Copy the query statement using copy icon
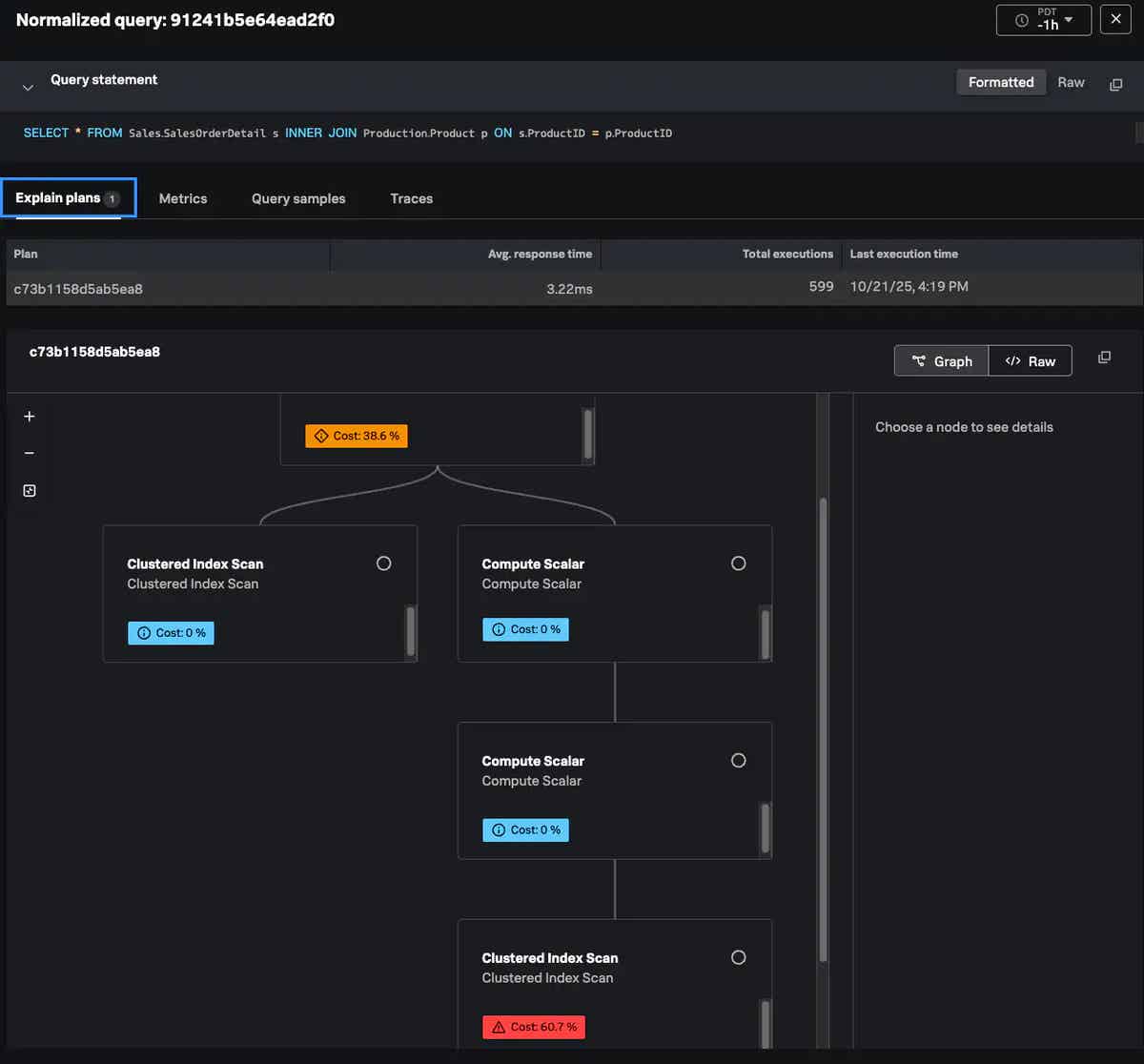Screen dimensions: 1144x1064 pos(1115,84)
